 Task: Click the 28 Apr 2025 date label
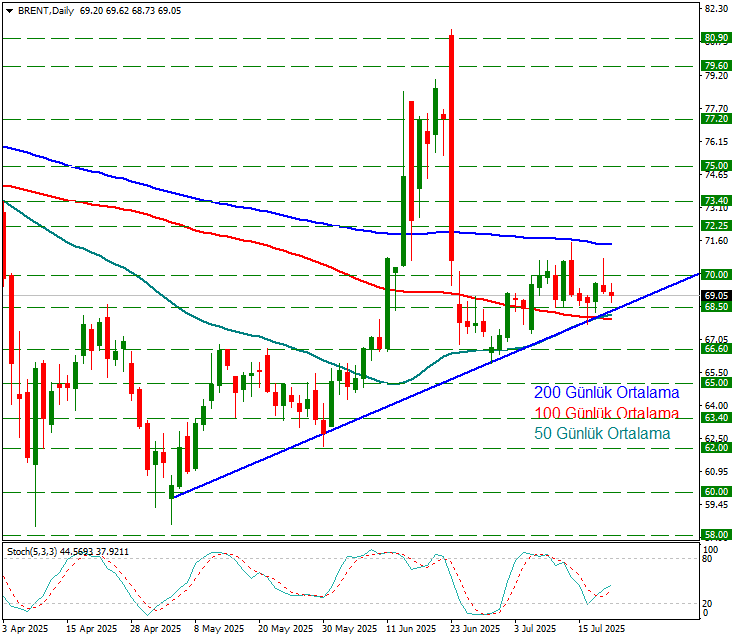pyautogui.click(x=156, y=629)
